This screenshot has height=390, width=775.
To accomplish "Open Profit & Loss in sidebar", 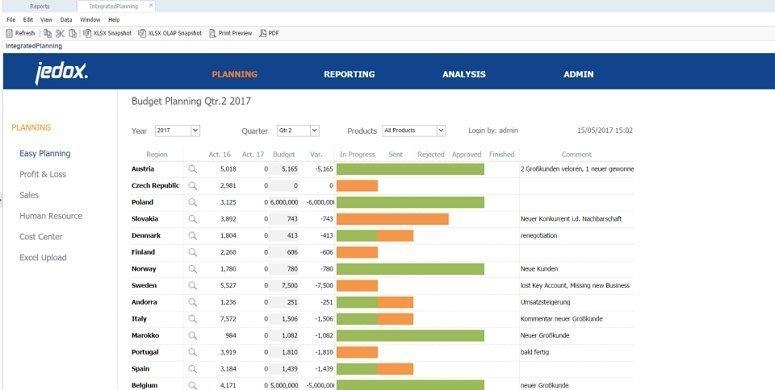I will [x=43, y=174].
